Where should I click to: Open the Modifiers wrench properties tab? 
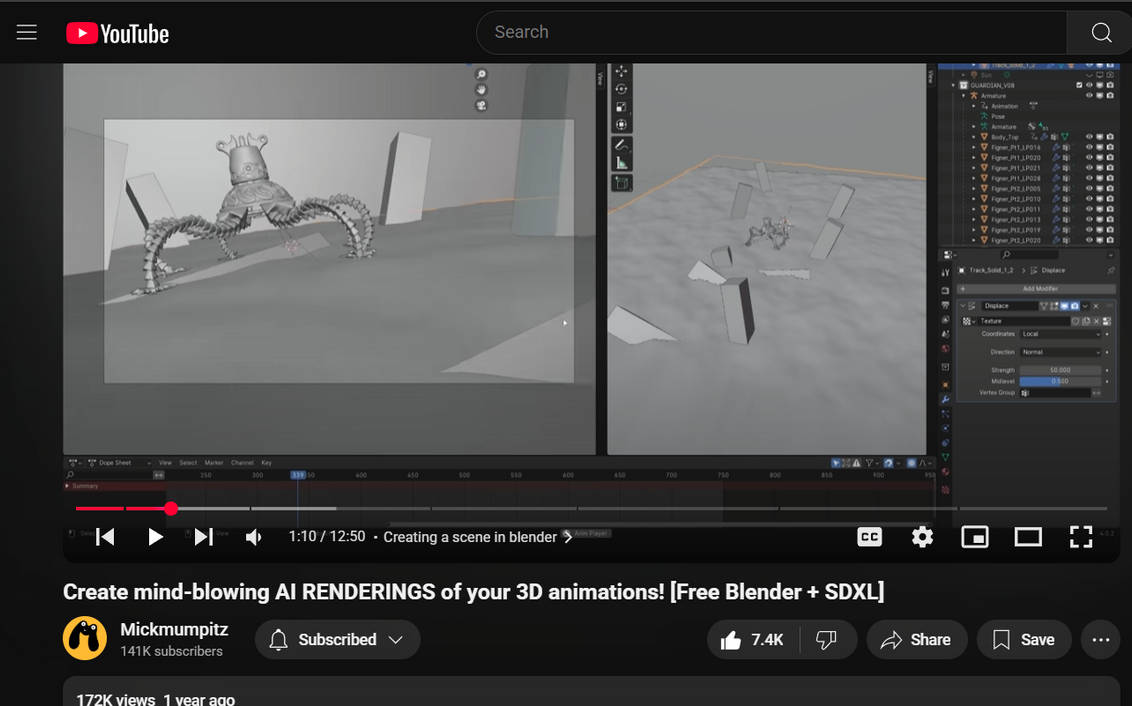click(946, 399)
